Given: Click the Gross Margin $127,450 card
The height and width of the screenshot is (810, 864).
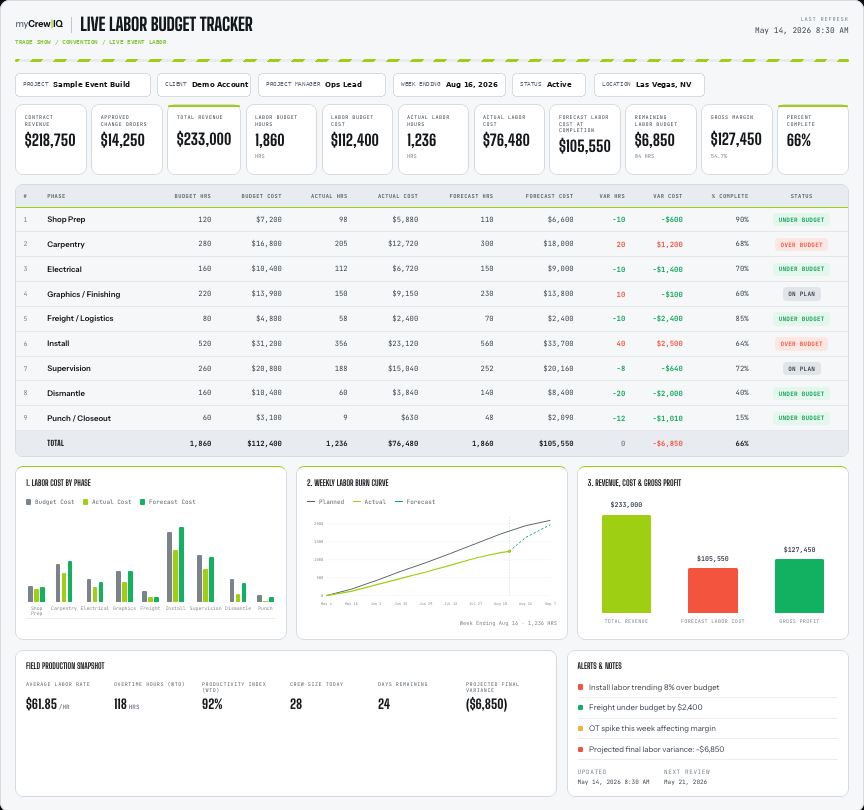Looking at the screenshot, I should coord(737,139).
